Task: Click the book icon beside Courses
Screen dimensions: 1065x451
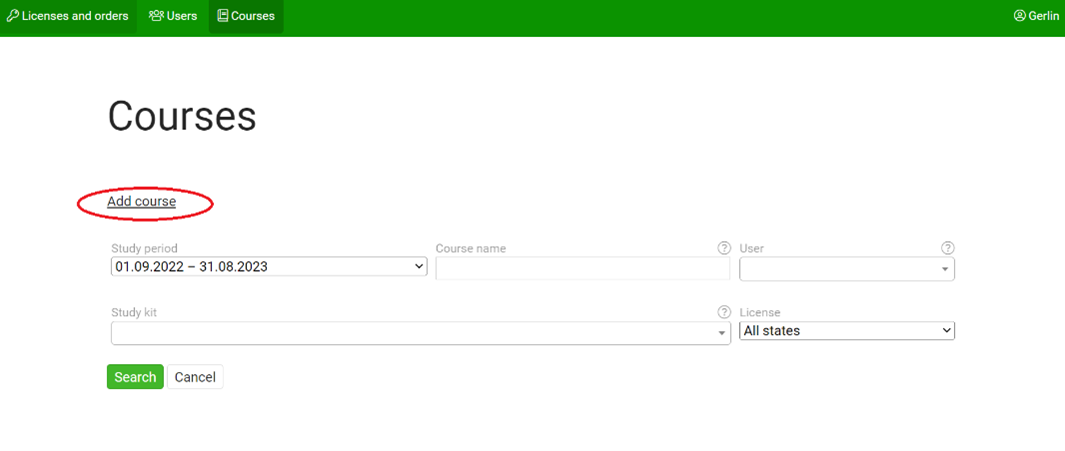Action: coord(223,16)
